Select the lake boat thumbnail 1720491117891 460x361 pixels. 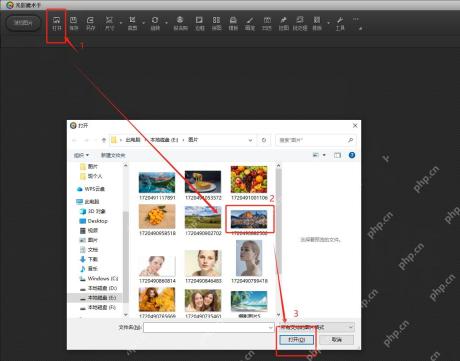click(x=157, y=182)
